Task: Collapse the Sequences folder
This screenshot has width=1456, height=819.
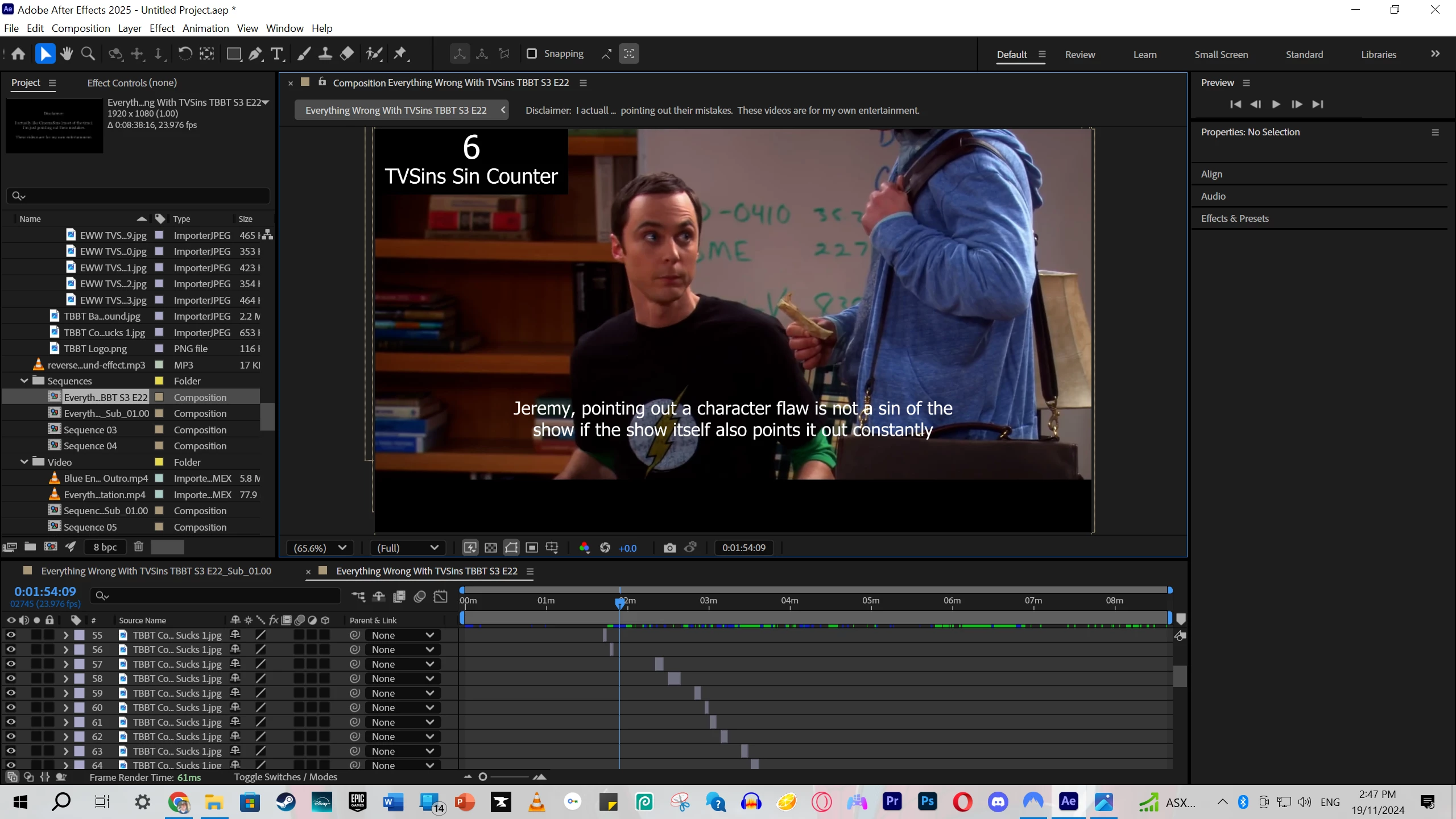Action: [24, 381]
